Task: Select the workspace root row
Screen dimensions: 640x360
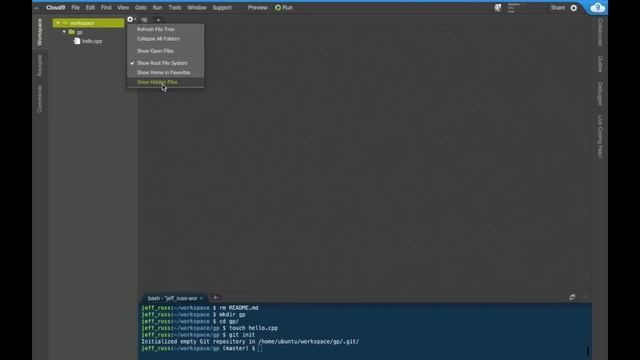Action: pyautogui.click(x=88, y=23)
